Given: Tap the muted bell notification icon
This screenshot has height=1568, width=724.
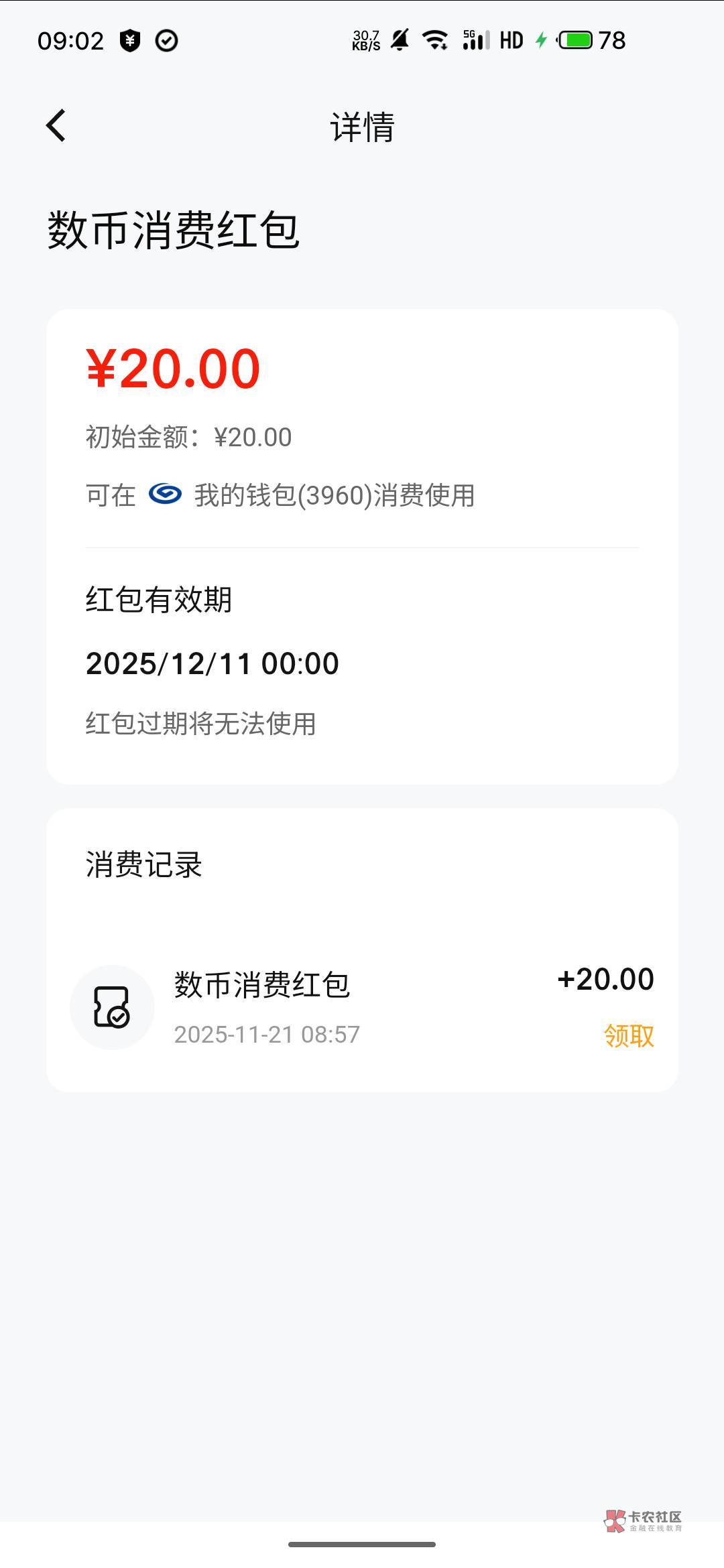Looking at the screenshot, I should click(400, 40).
